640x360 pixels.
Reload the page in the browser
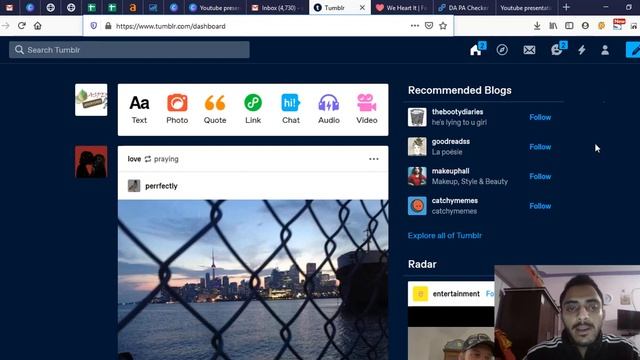(x=22, y=26)
